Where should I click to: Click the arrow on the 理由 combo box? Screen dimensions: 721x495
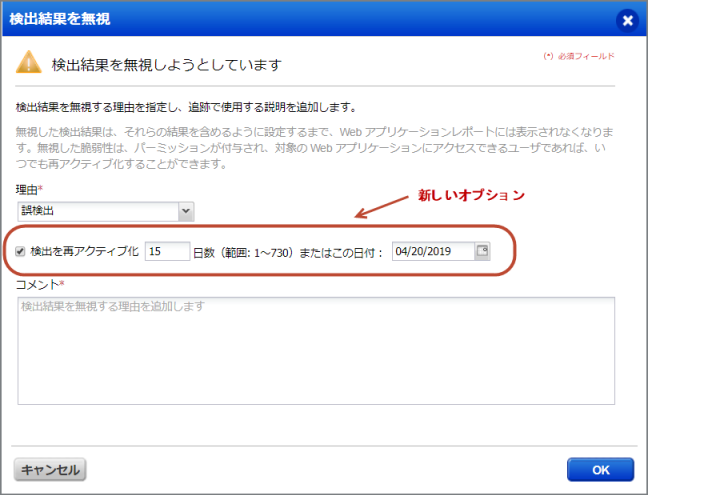click(185, 211)
